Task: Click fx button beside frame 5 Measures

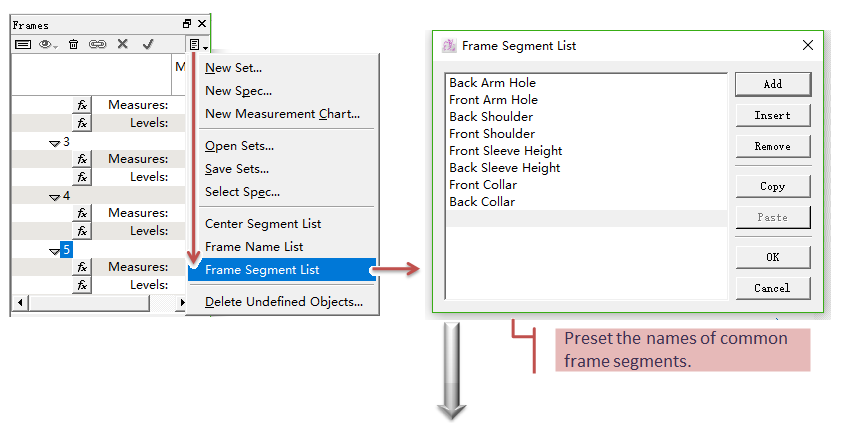Action: click(x=83, y=267)
